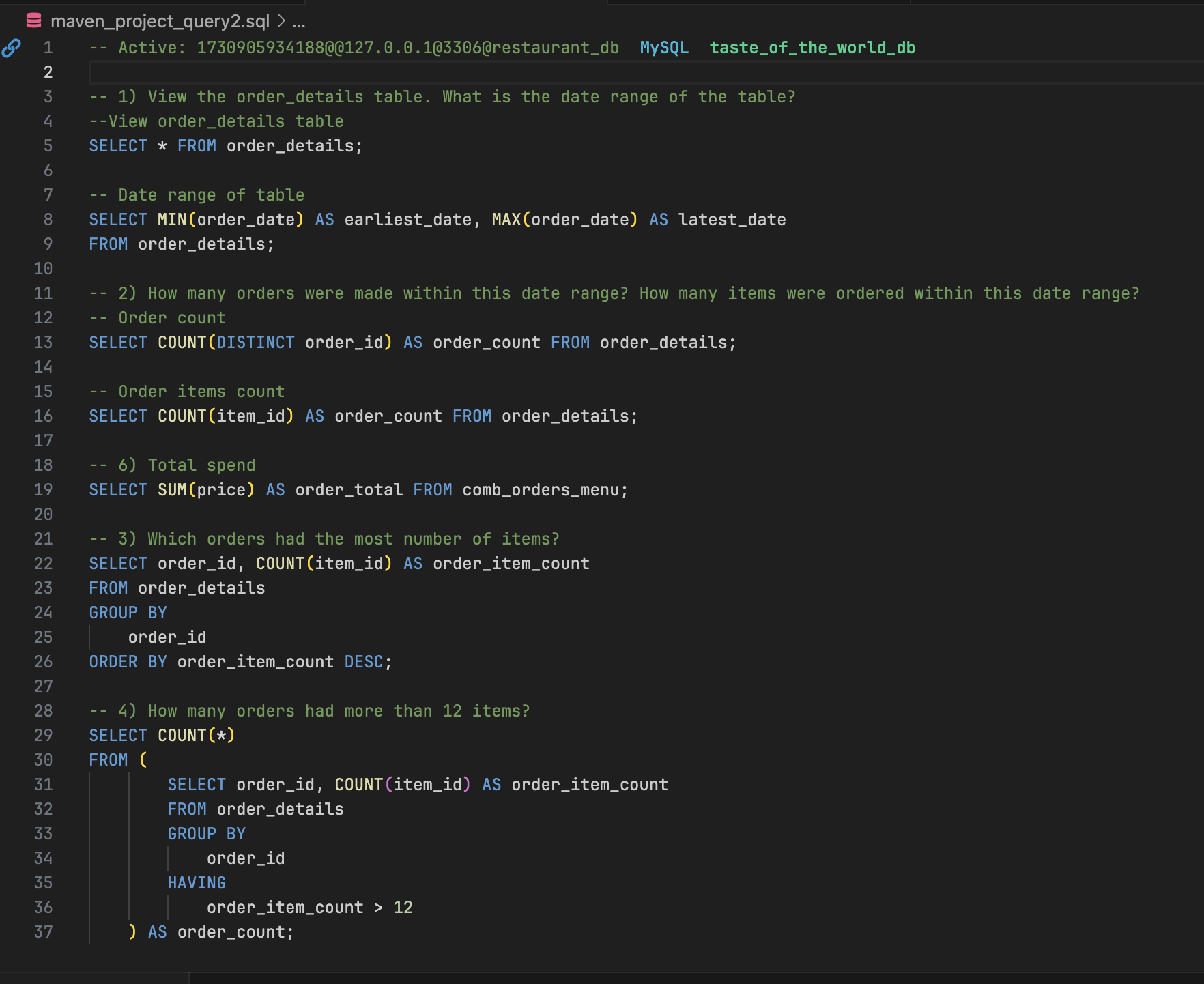Click the link icon beside line 1
Screen dimensions: 1204x984
[11, 48]
